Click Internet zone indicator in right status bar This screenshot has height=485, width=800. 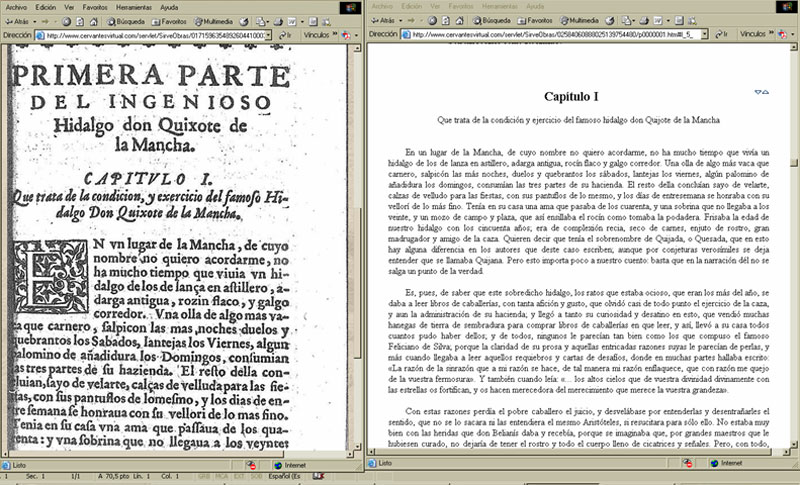727,464
